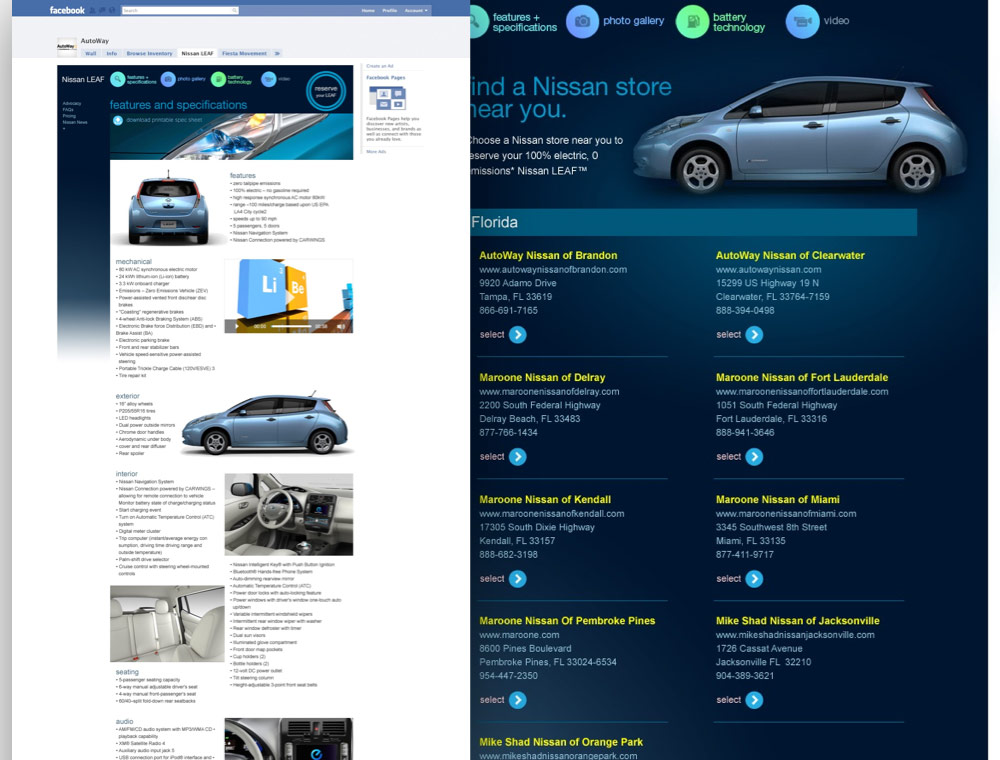Image resolution: width=1000 pixels, height=760 pixels.
Task: Click the download printable spec sheet arrow icon
Action: coord(118,120)
